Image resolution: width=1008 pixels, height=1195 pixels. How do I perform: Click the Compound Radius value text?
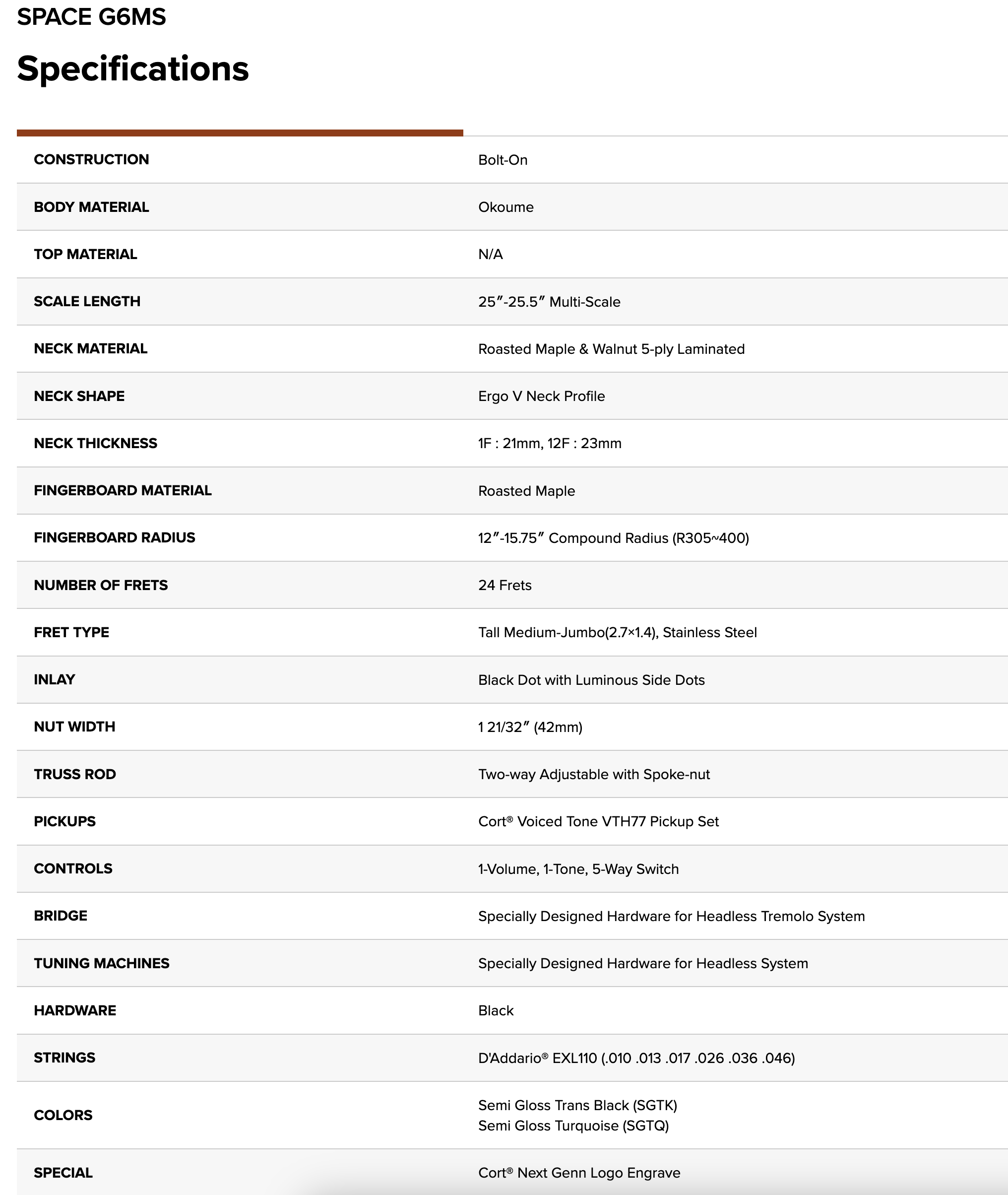tap(614, 538)
